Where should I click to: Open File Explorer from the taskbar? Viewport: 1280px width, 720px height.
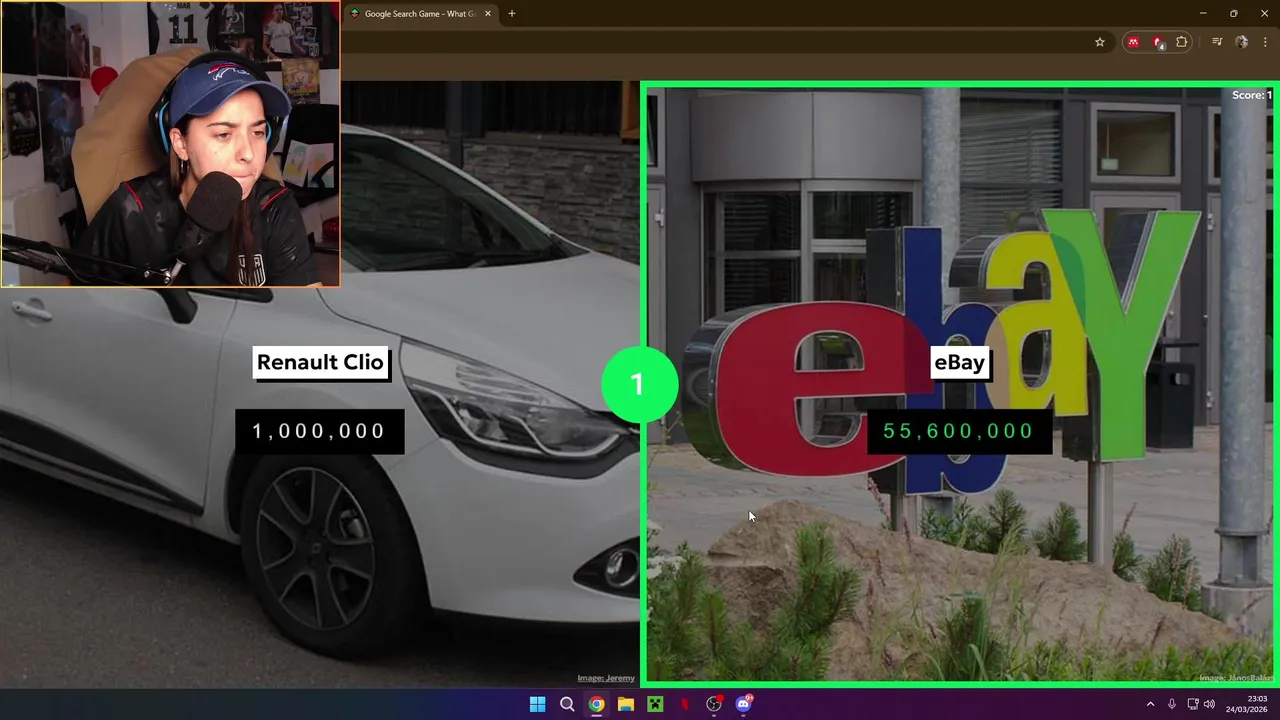click(x=626, y=704)
